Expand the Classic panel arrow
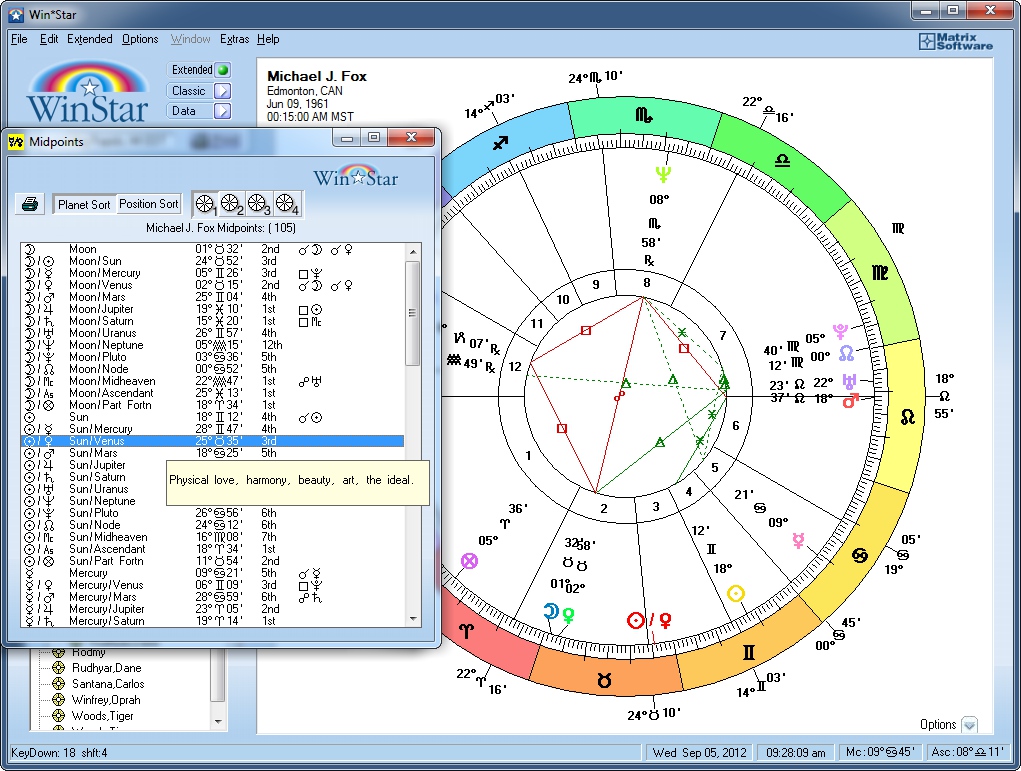Viewport: 1021px width, 771px height. point(223,91)
